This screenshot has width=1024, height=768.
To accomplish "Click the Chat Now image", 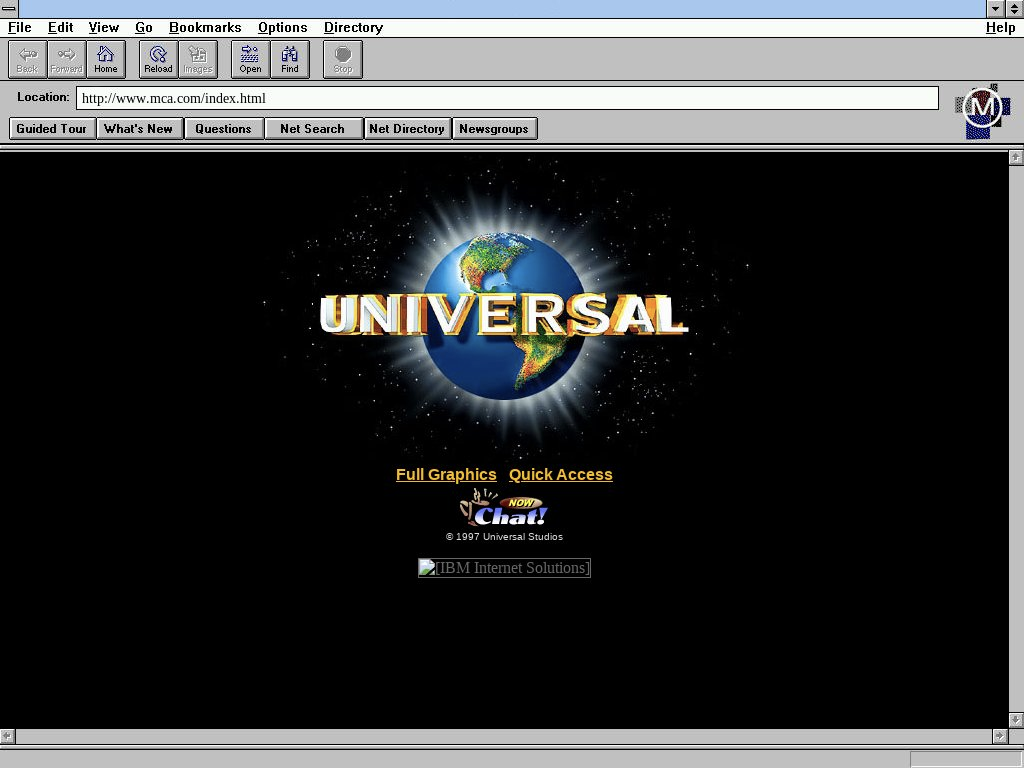I will (x=504, y=509).
